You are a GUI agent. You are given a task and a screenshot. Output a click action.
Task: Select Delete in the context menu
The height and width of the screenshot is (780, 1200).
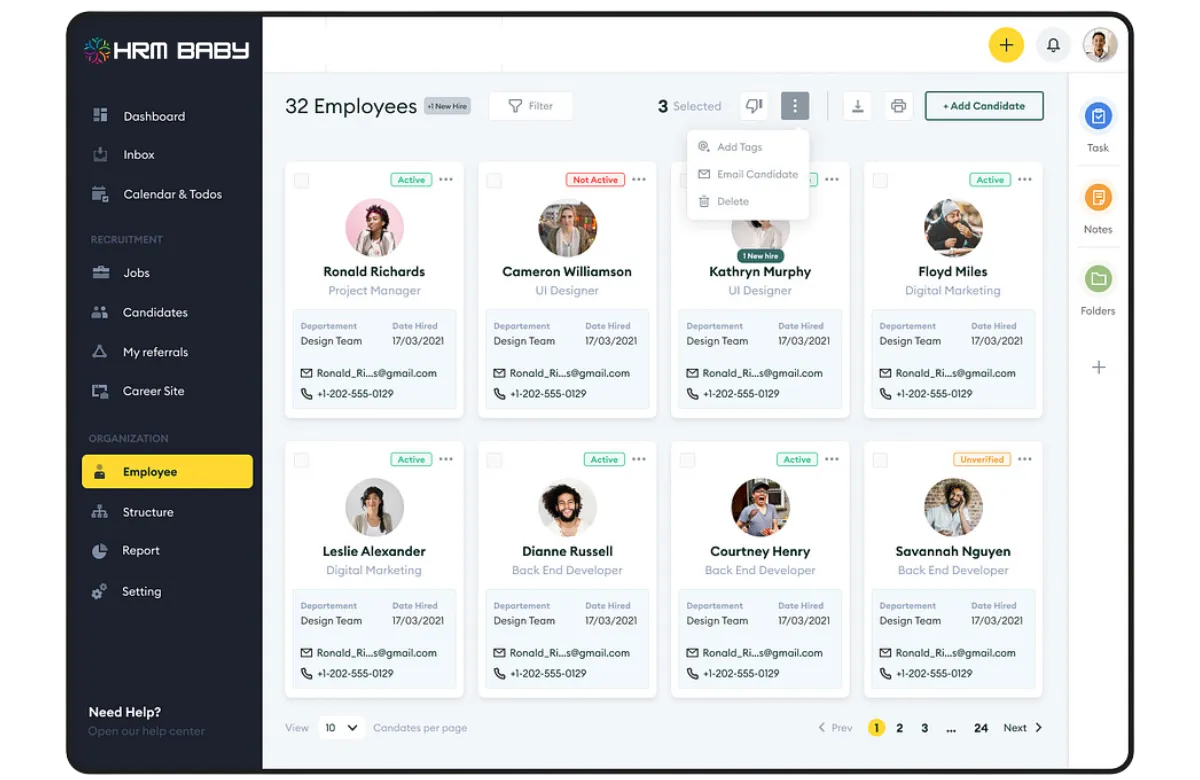(x=732, y=201)
